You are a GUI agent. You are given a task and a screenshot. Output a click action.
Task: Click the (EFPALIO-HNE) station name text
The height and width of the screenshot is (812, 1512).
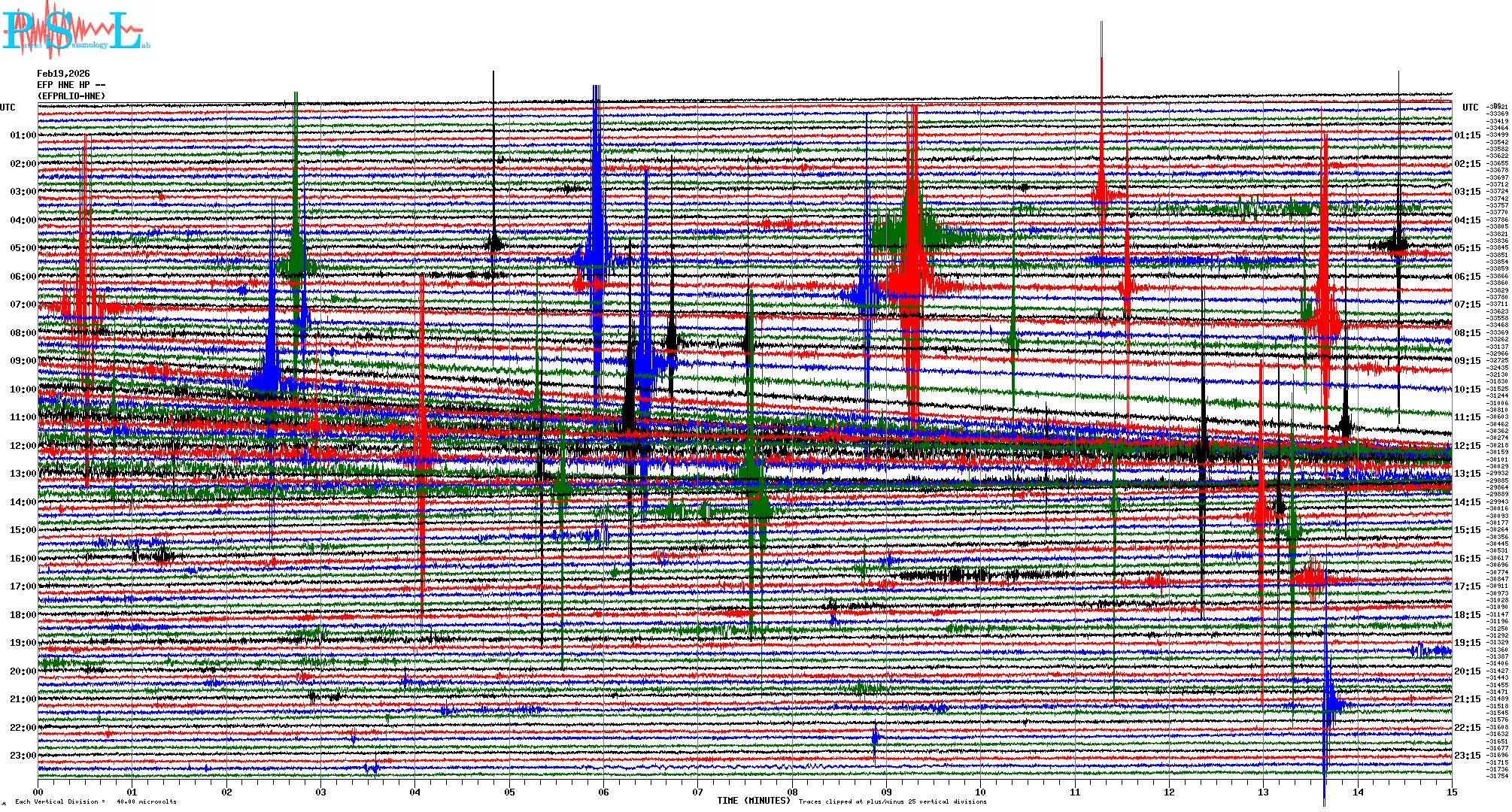[71, 96]
